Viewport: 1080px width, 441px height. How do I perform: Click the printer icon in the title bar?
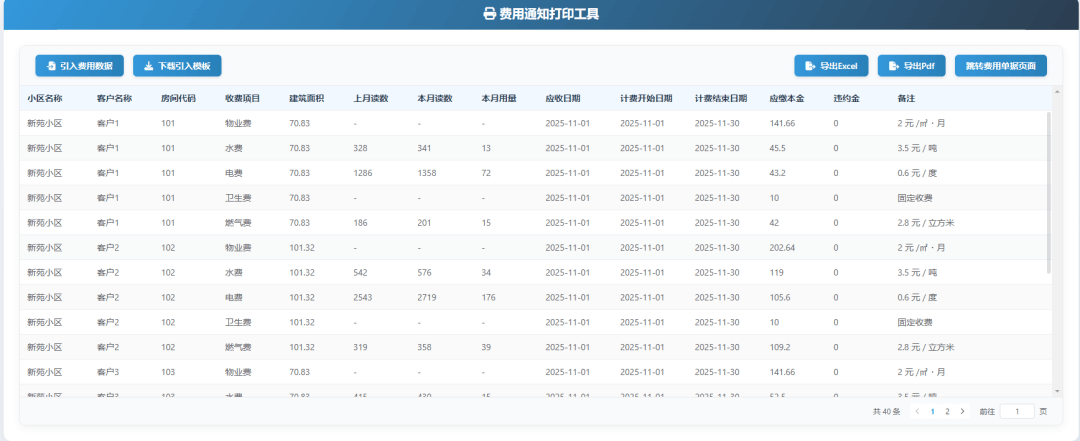(490, 14)
